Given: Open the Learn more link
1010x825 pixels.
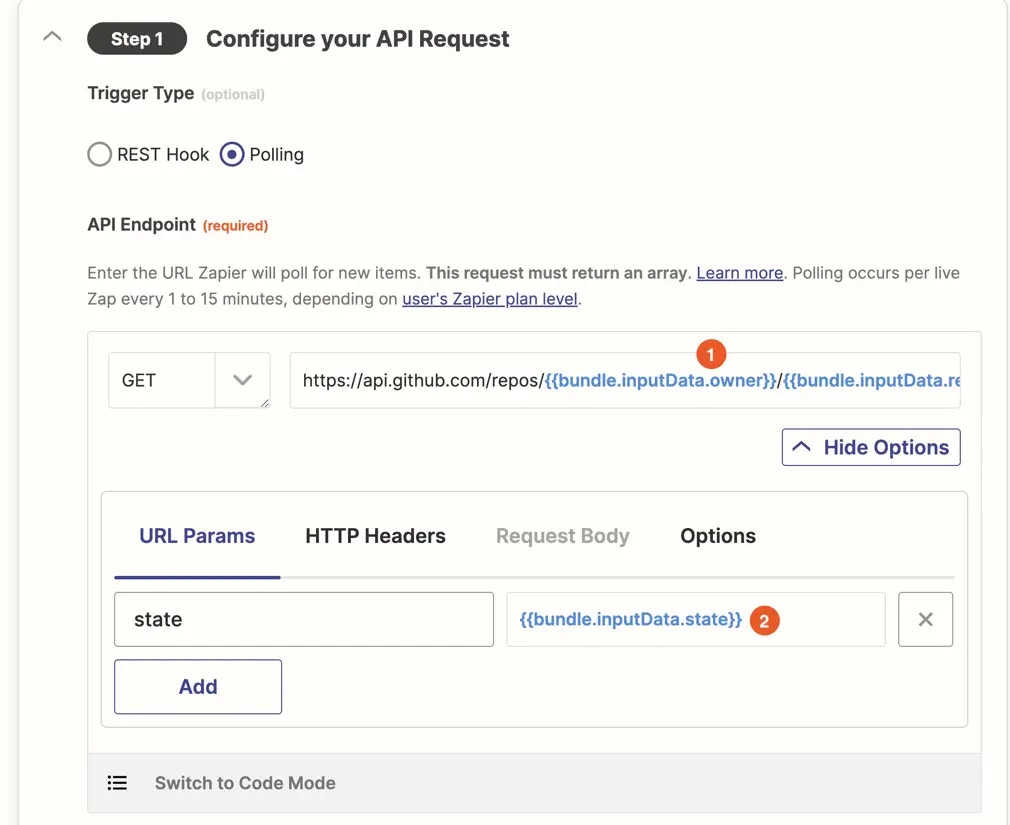Looking at the screenshot, I should [739, 273].
